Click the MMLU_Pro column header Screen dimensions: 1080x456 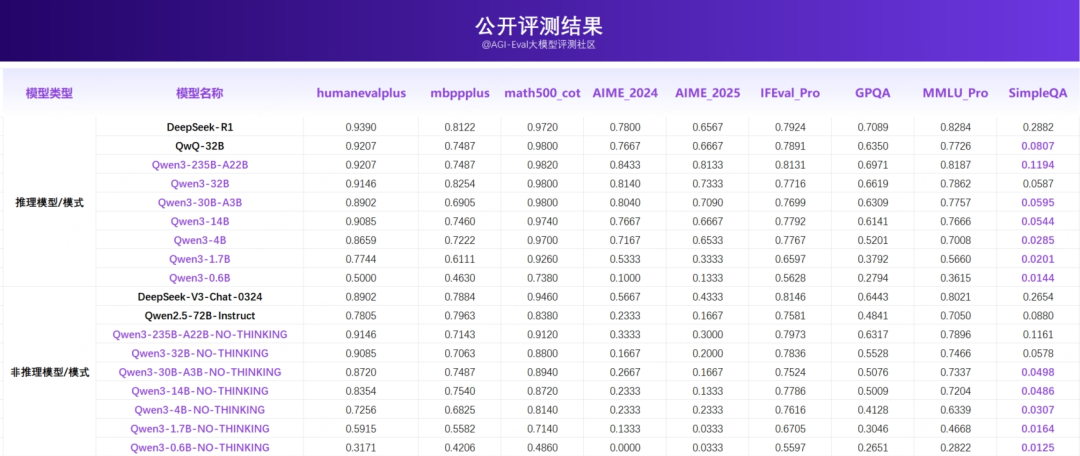tap(955, 93)
